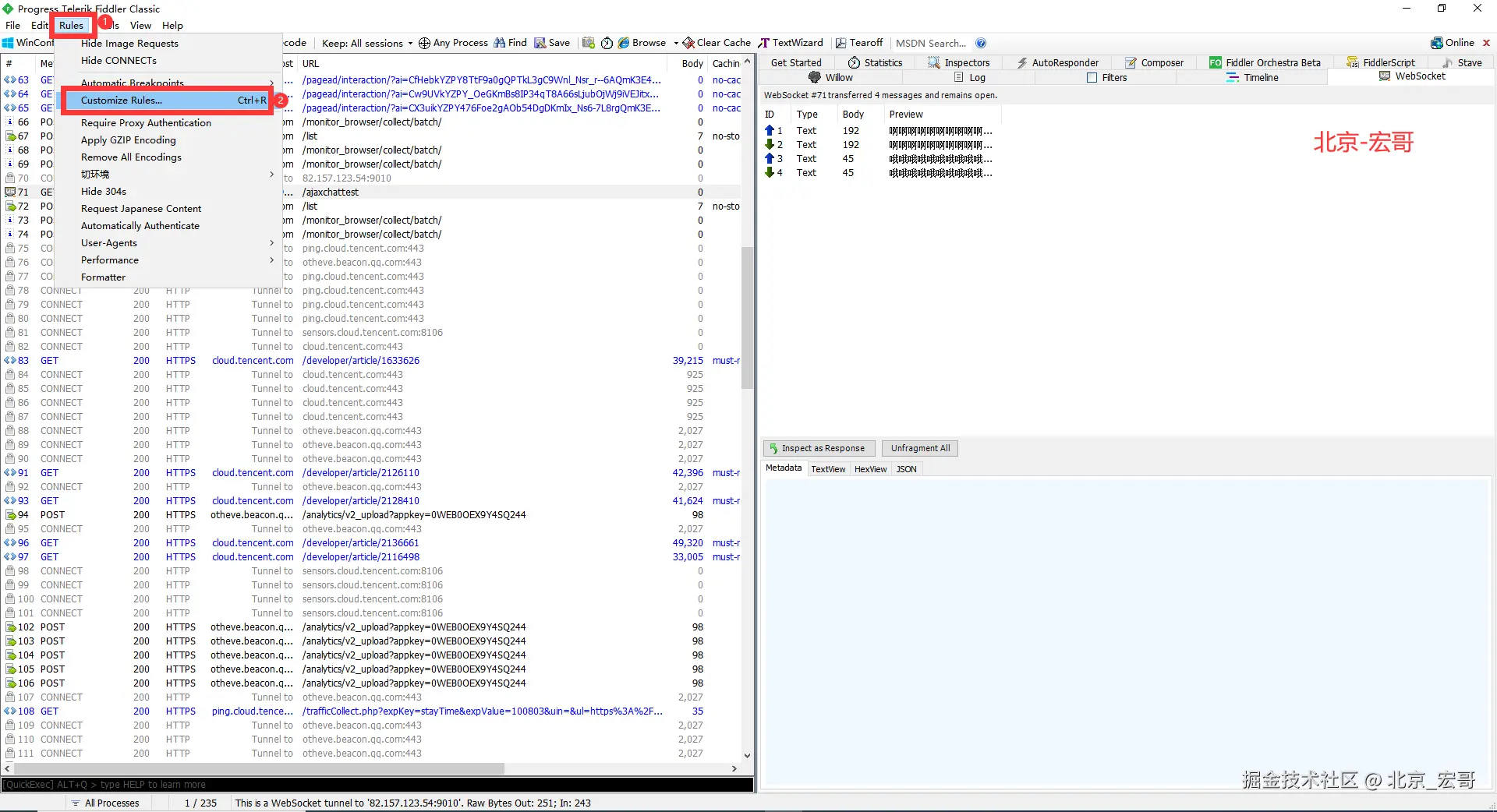Expand the Automatic Breakpoints submenu
Image resolution: width=1497 pixels, height=812 pixels.
coord(271,83)
